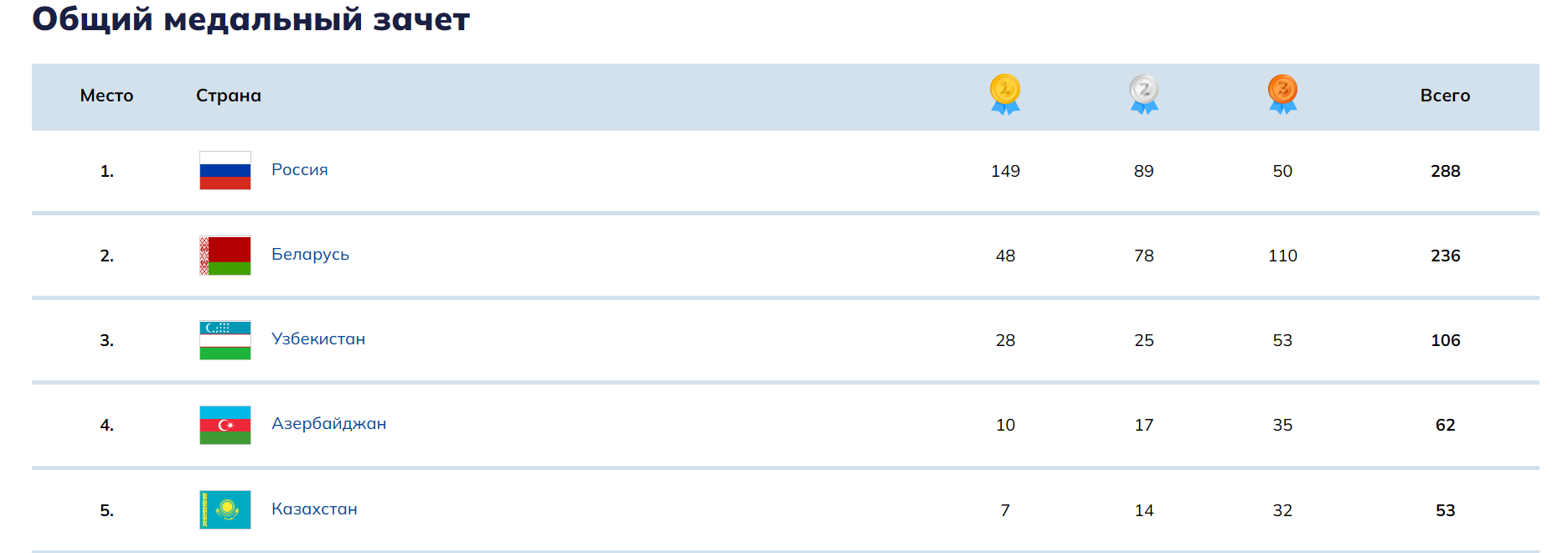Open the Россия country link

(300, 169)
